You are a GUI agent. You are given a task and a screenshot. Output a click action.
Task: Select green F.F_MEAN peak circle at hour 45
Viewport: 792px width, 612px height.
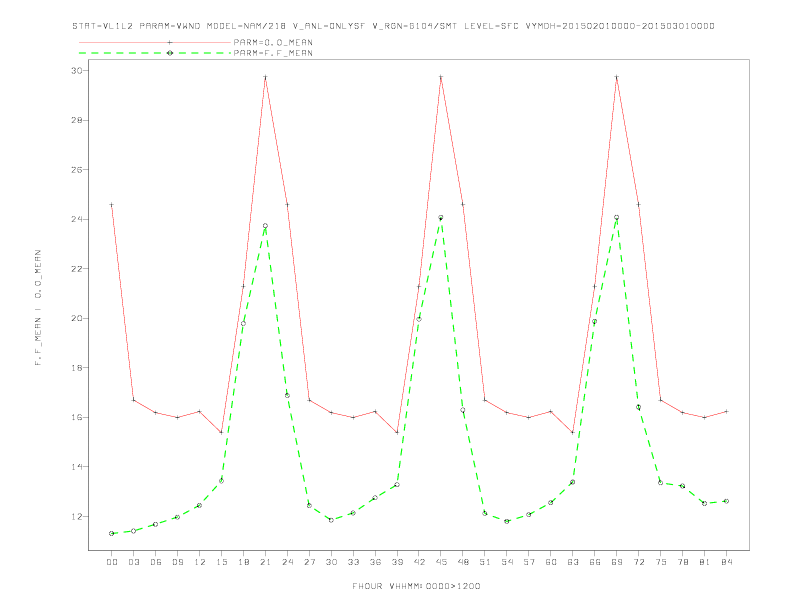click(441, 218)
